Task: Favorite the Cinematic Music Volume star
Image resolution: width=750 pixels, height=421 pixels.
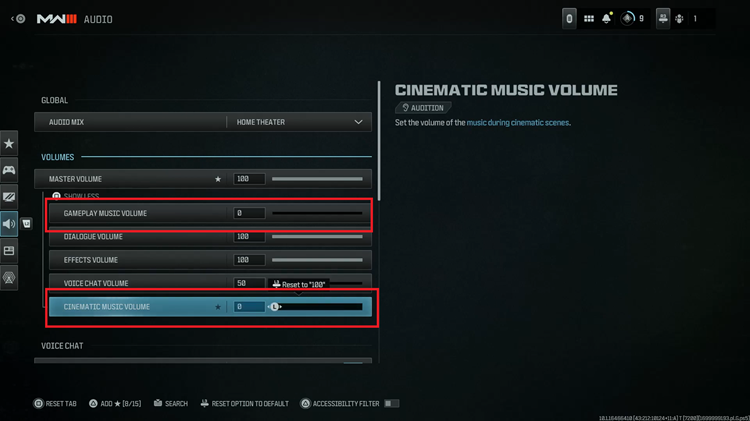Action: pyautogui.click(x=218, y=307)
